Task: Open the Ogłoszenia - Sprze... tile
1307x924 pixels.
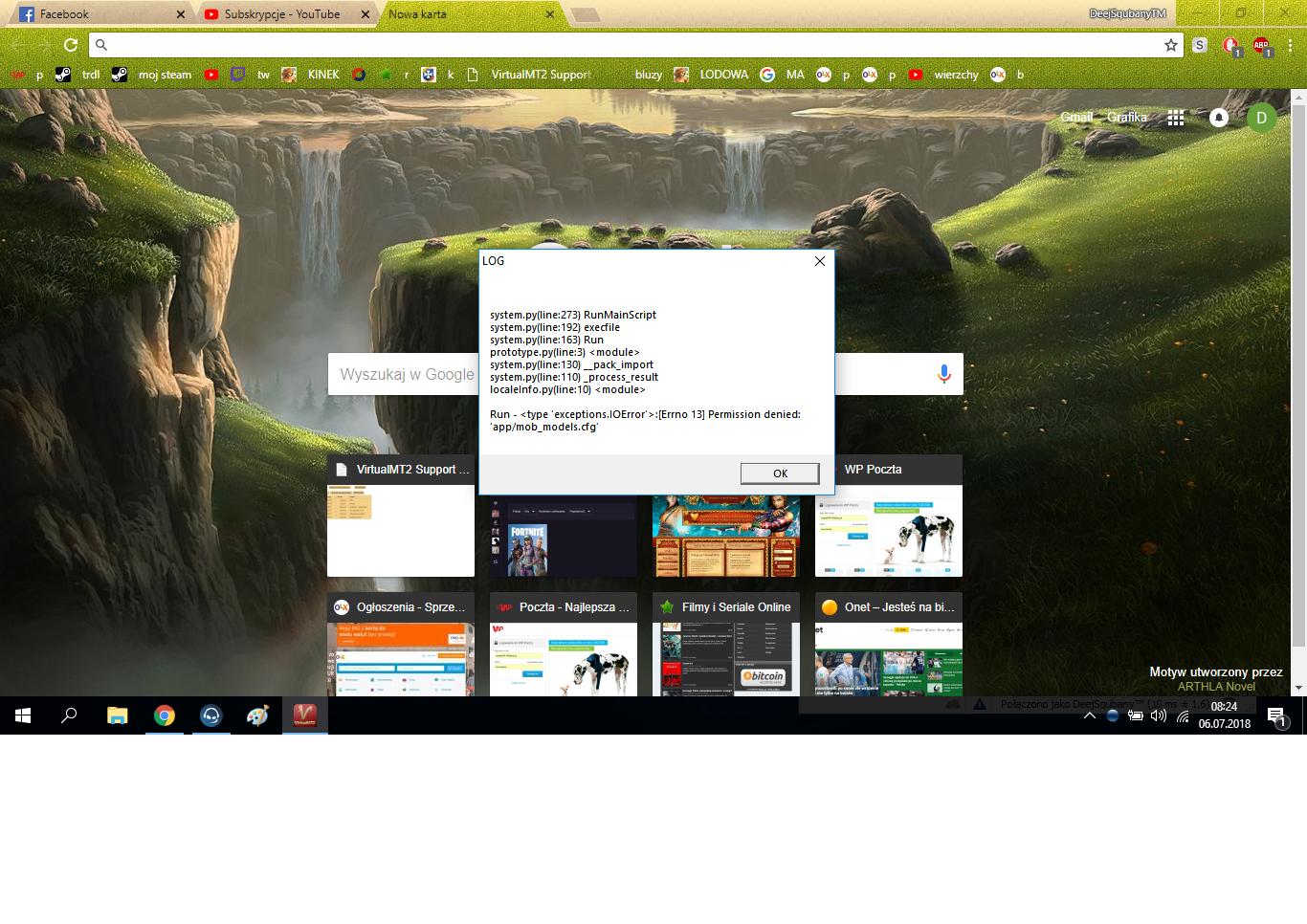Action: click(x=401, y=645)
